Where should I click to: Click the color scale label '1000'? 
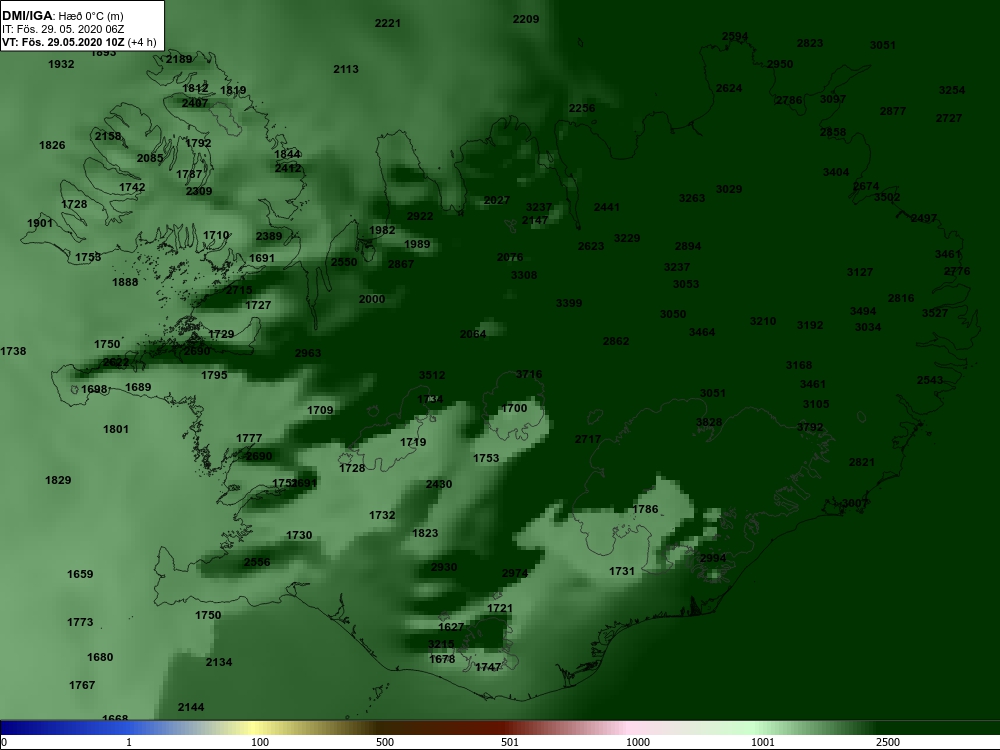tap(638, 742)
